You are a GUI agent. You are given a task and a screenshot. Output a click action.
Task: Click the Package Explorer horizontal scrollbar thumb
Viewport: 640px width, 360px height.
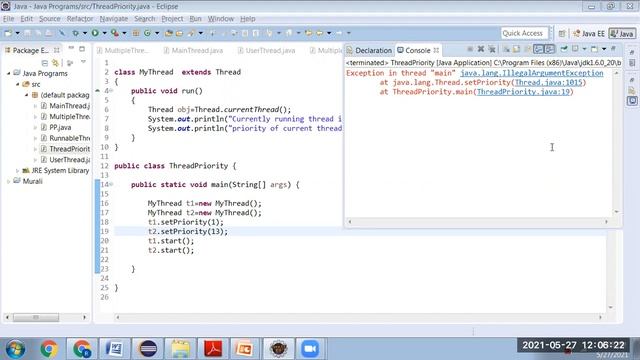(x=36, y=317)
